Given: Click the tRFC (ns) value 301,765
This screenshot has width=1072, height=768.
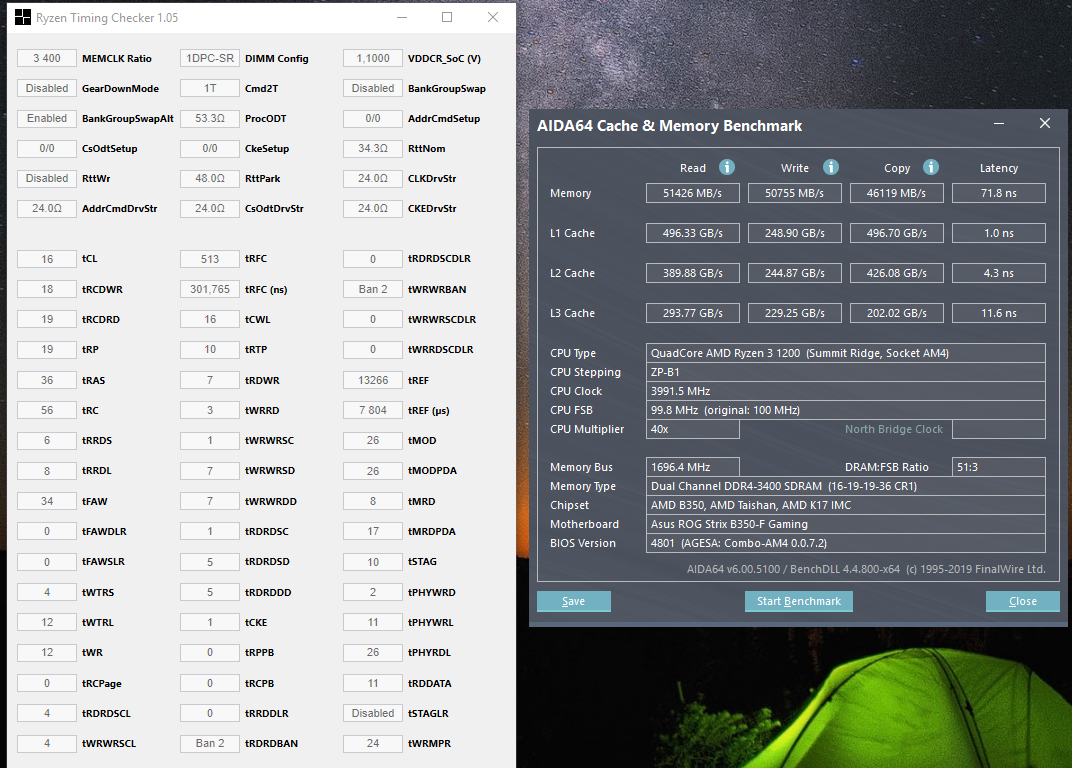Looking at the screenshot, I should (210, 289).
